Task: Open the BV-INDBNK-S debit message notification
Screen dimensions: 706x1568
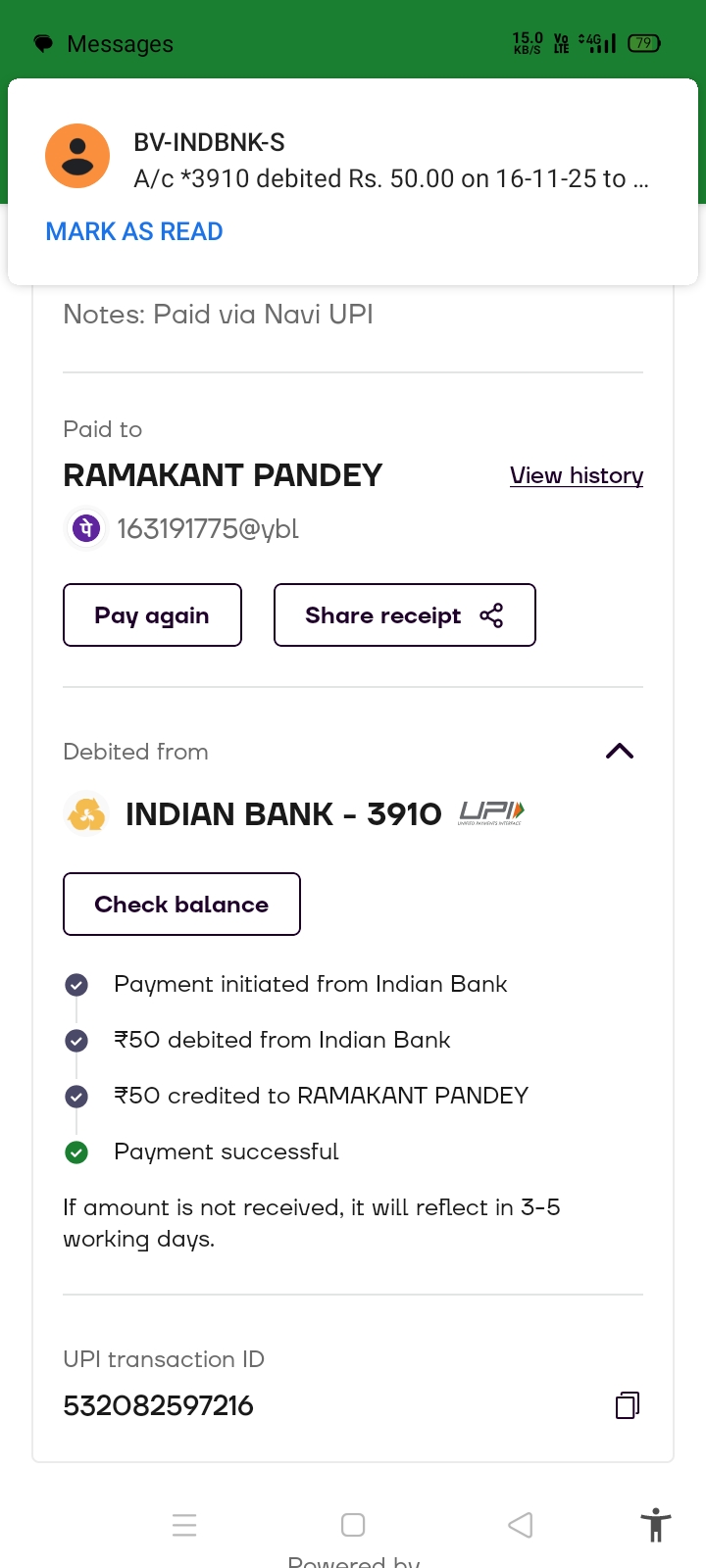Action: click(x=390, y=162)
